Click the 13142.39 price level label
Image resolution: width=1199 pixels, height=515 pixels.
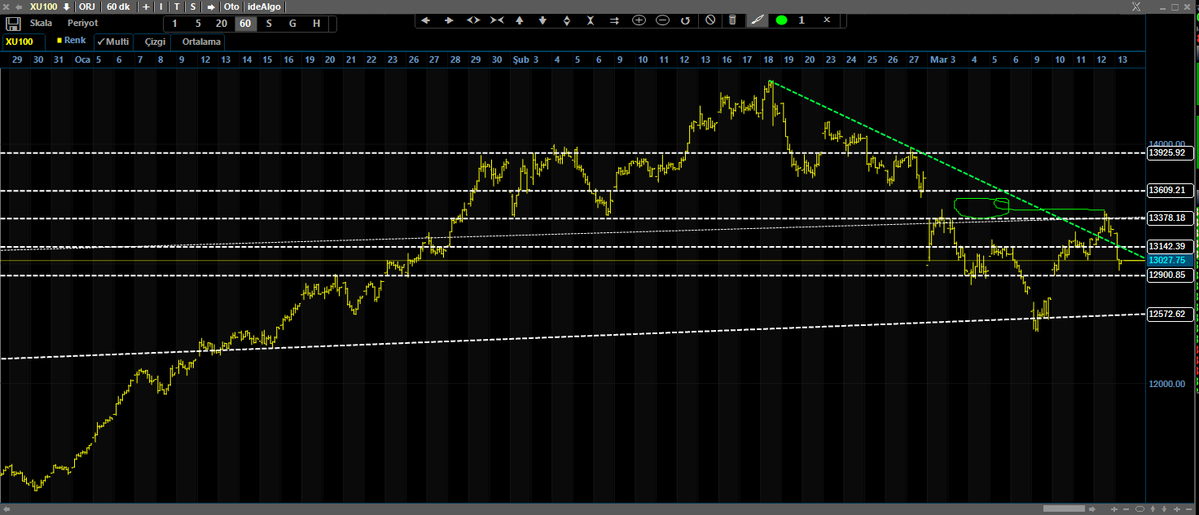(1171, 246)
